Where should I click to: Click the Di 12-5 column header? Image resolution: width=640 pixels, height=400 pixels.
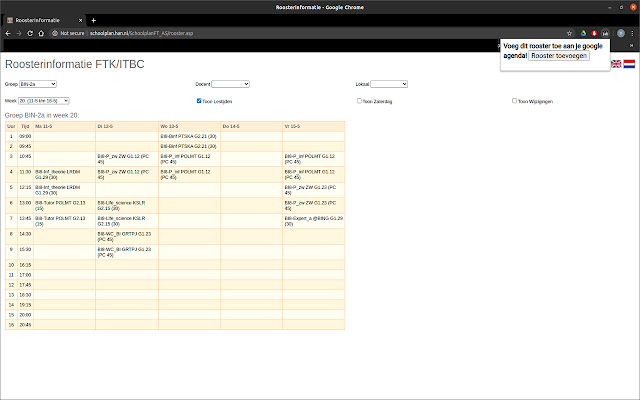(x=127, y=127)
